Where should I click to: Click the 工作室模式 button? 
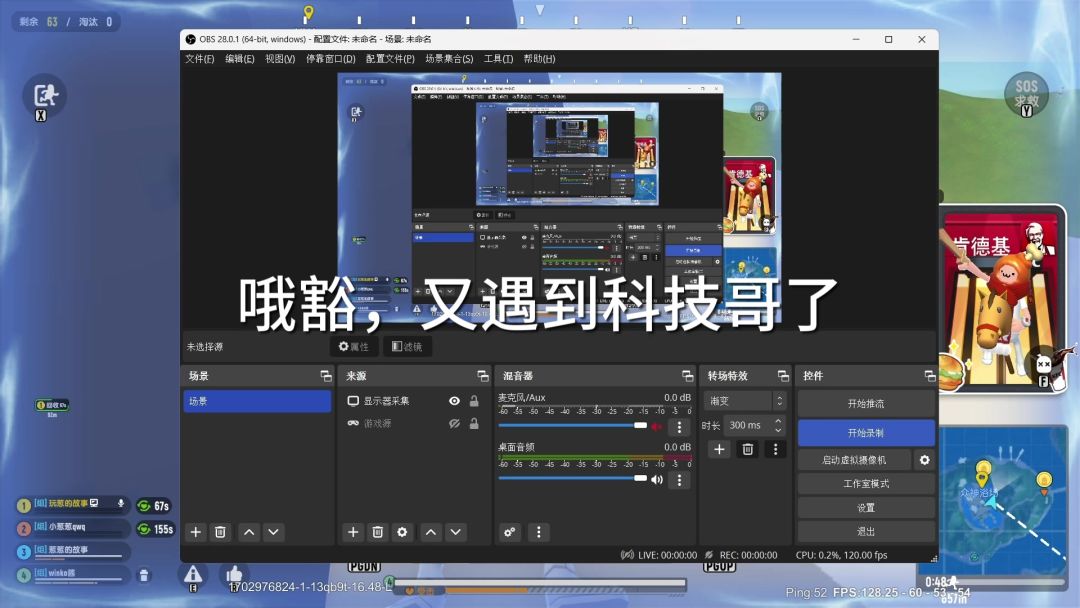[x=866, y=483]
